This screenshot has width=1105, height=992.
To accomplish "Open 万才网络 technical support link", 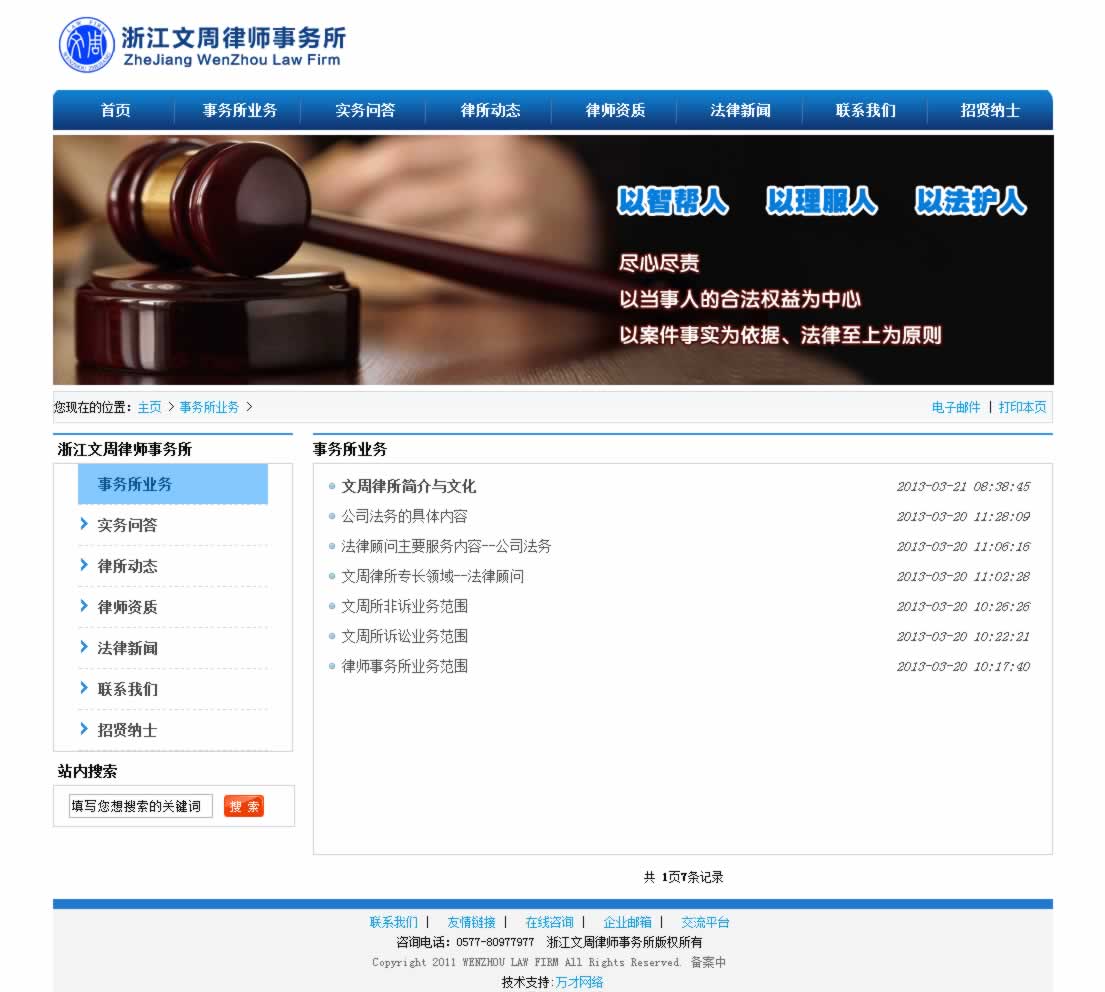I will 579,982.
